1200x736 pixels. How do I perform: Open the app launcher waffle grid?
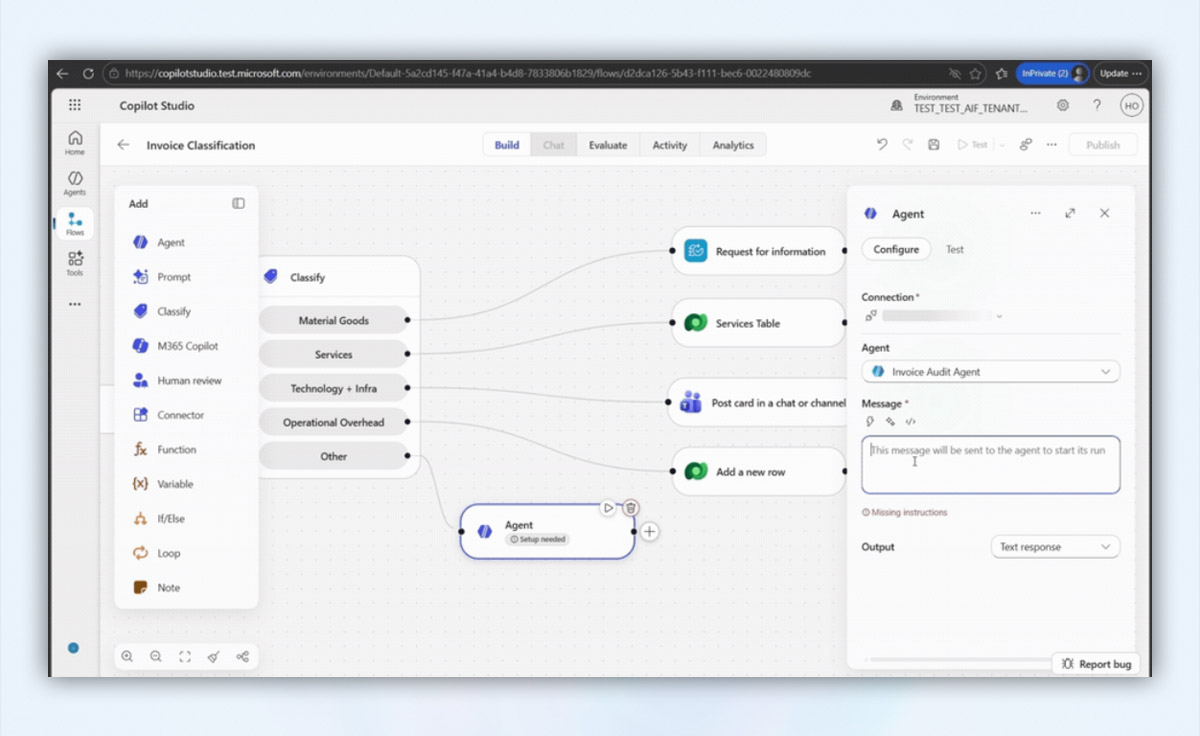tap(75, 105)
